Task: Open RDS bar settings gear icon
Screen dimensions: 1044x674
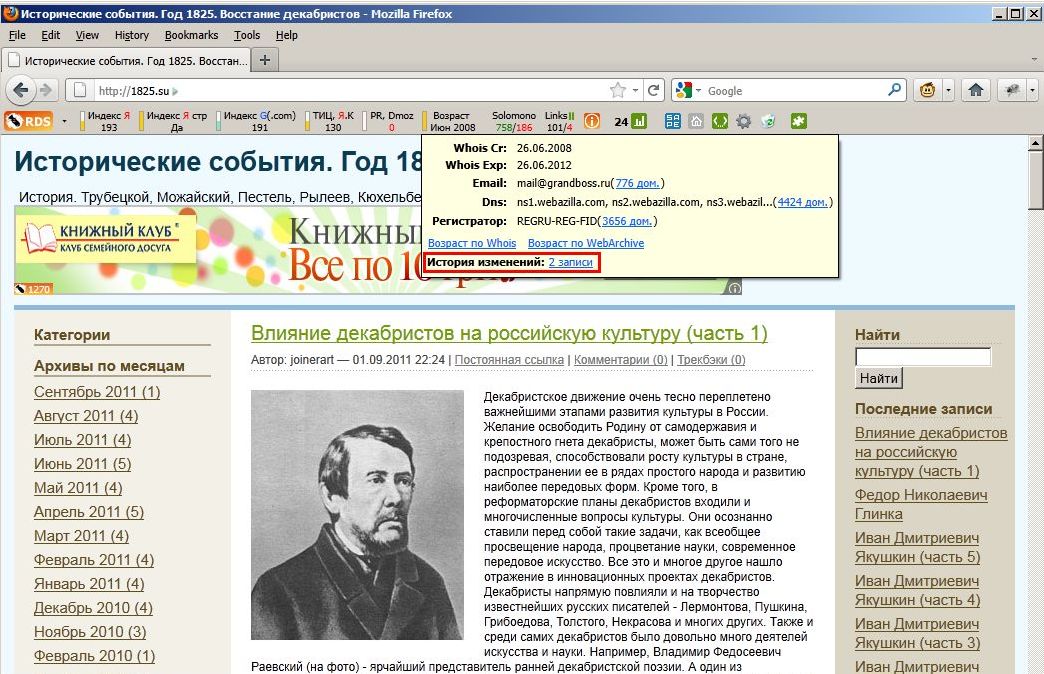Action: 744,121
